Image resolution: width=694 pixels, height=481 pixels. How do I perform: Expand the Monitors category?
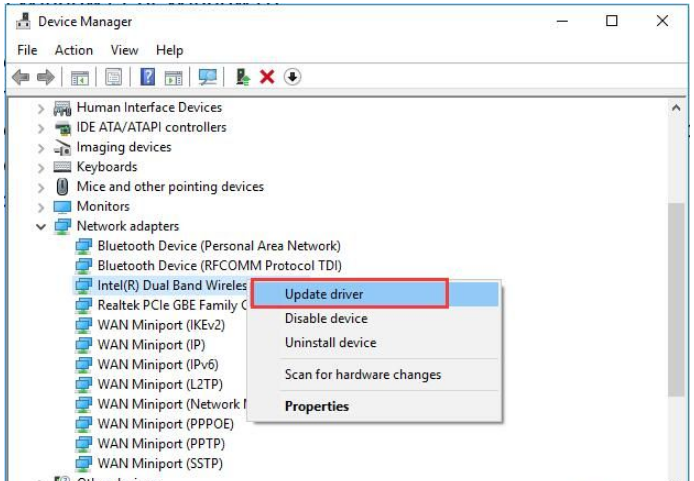pos(41,207)
